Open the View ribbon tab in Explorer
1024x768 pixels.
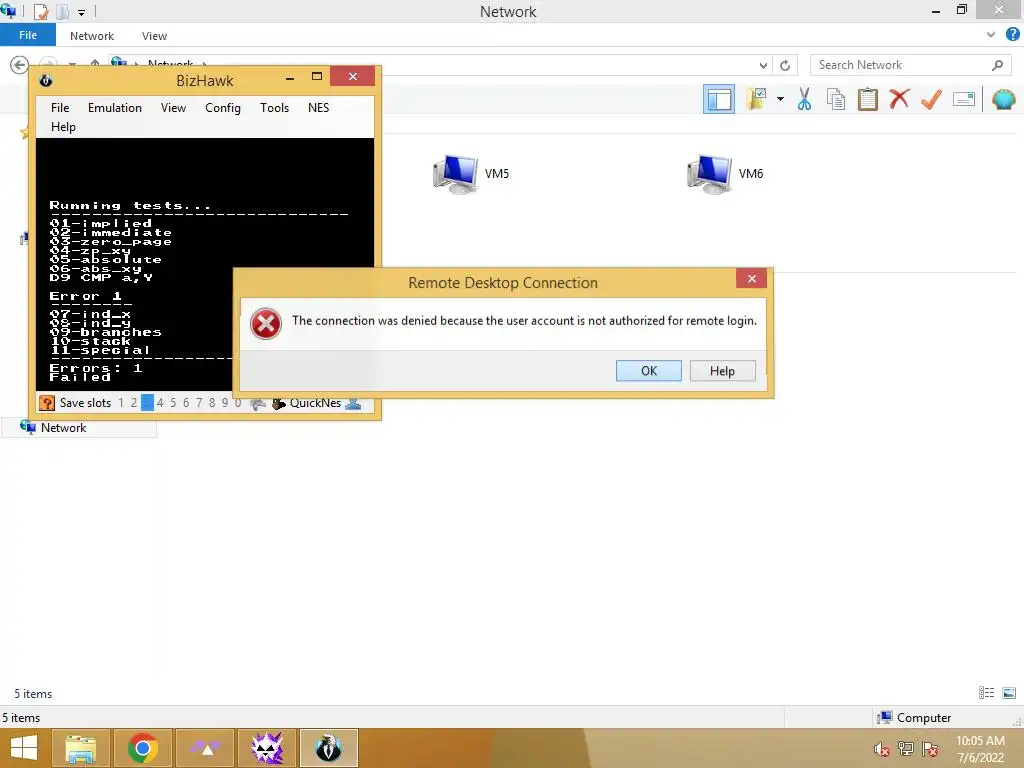pos(154,36)
